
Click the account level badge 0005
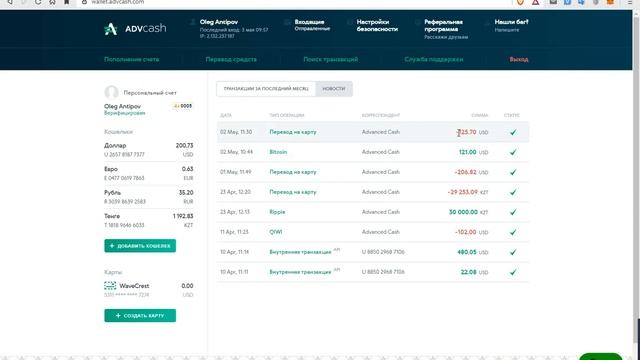click(x=182, y=106)
